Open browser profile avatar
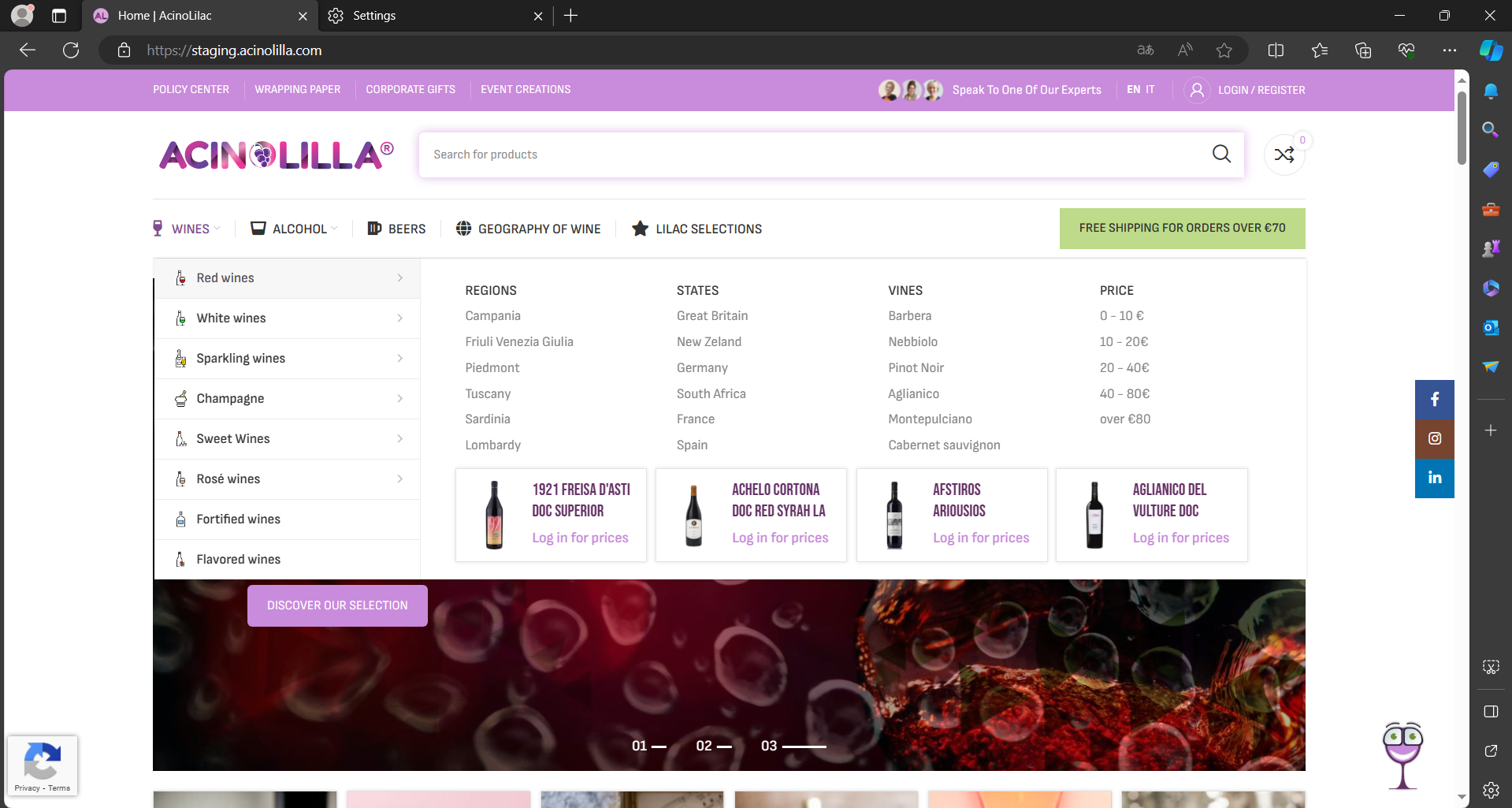 point(22,15)
